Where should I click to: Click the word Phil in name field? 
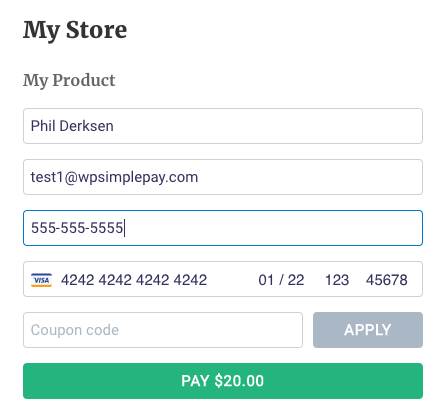43,126
